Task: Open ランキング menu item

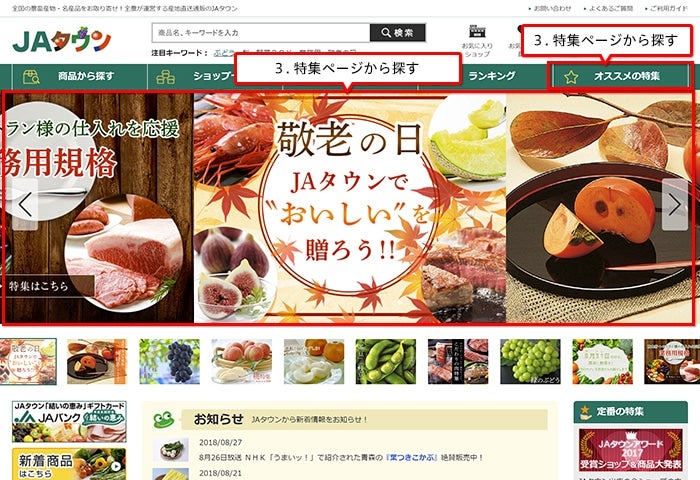Action: tap(492, 76)
